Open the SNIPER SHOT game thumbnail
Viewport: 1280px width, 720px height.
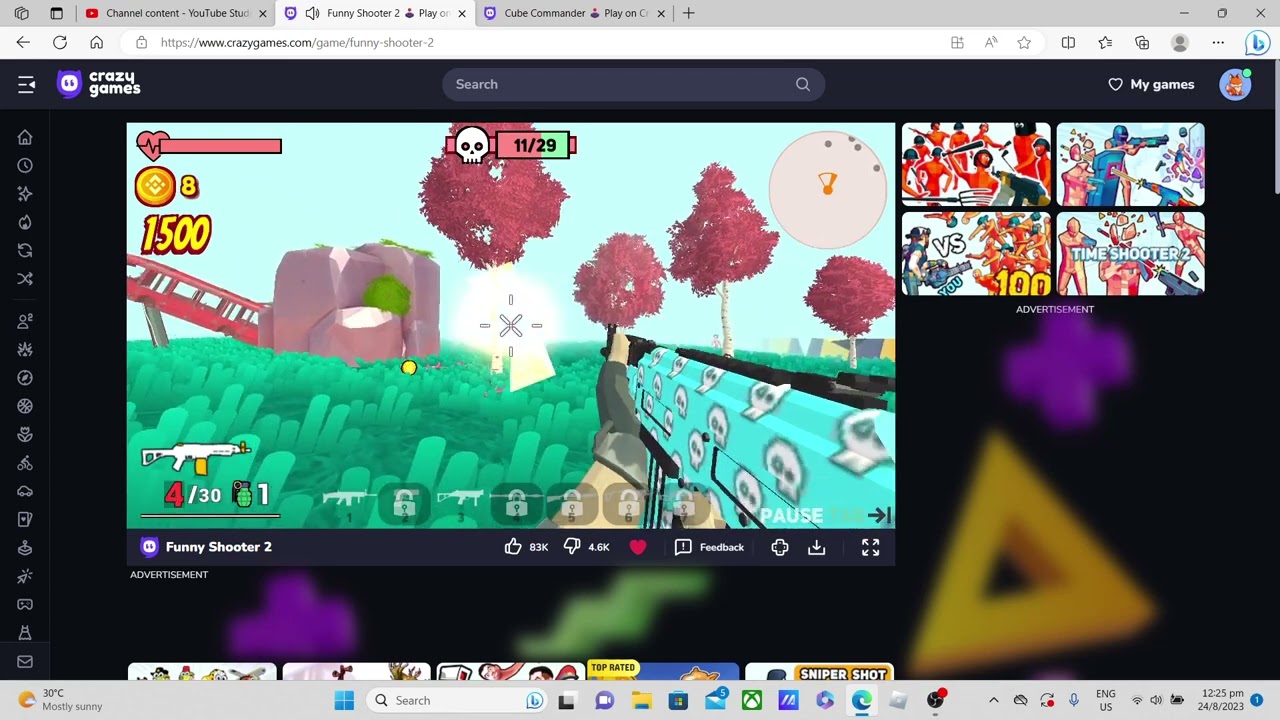tap(819, 672)
